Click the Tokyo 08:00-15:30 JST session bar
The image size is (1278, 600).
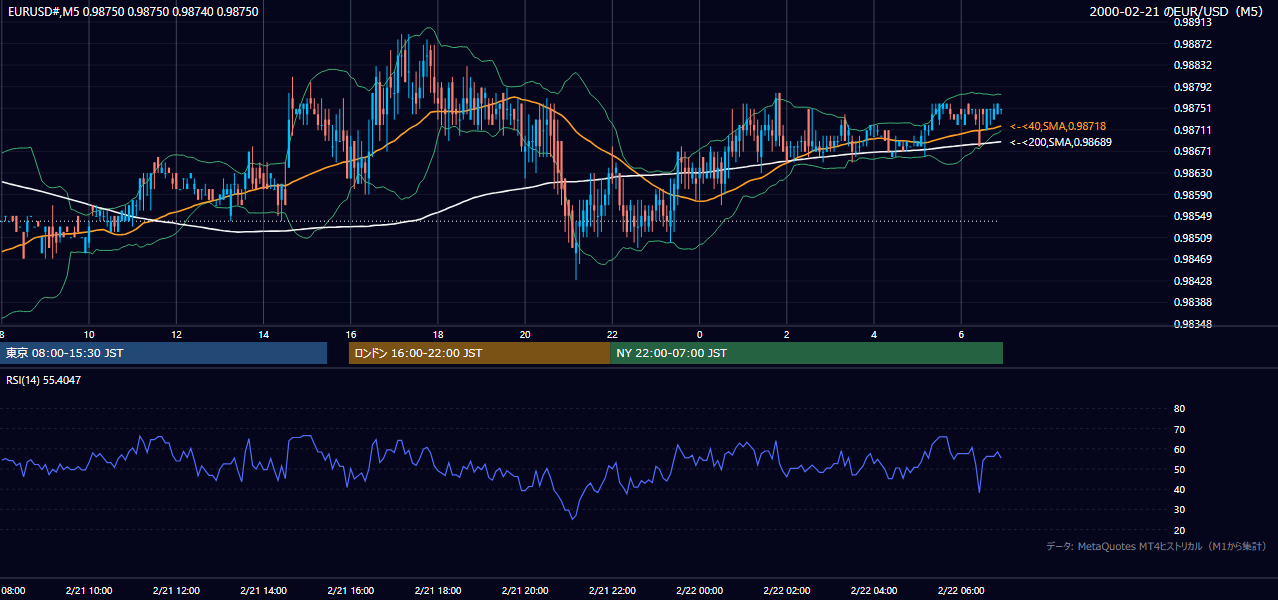coord(163,353)
